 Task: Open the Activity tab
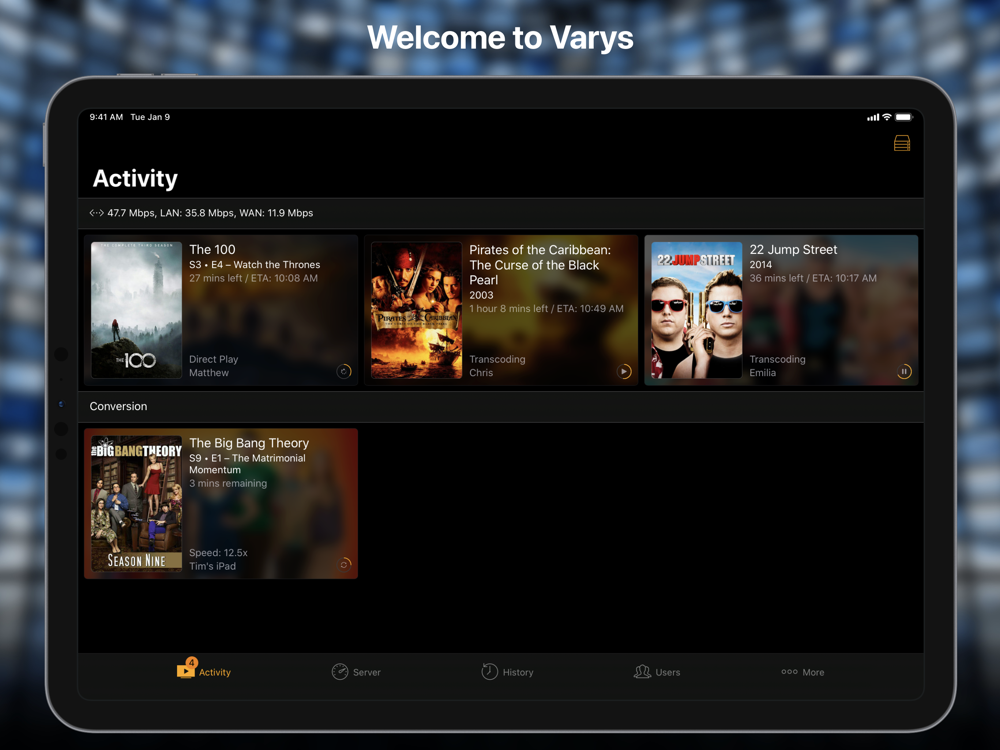(x=204, y=671)
